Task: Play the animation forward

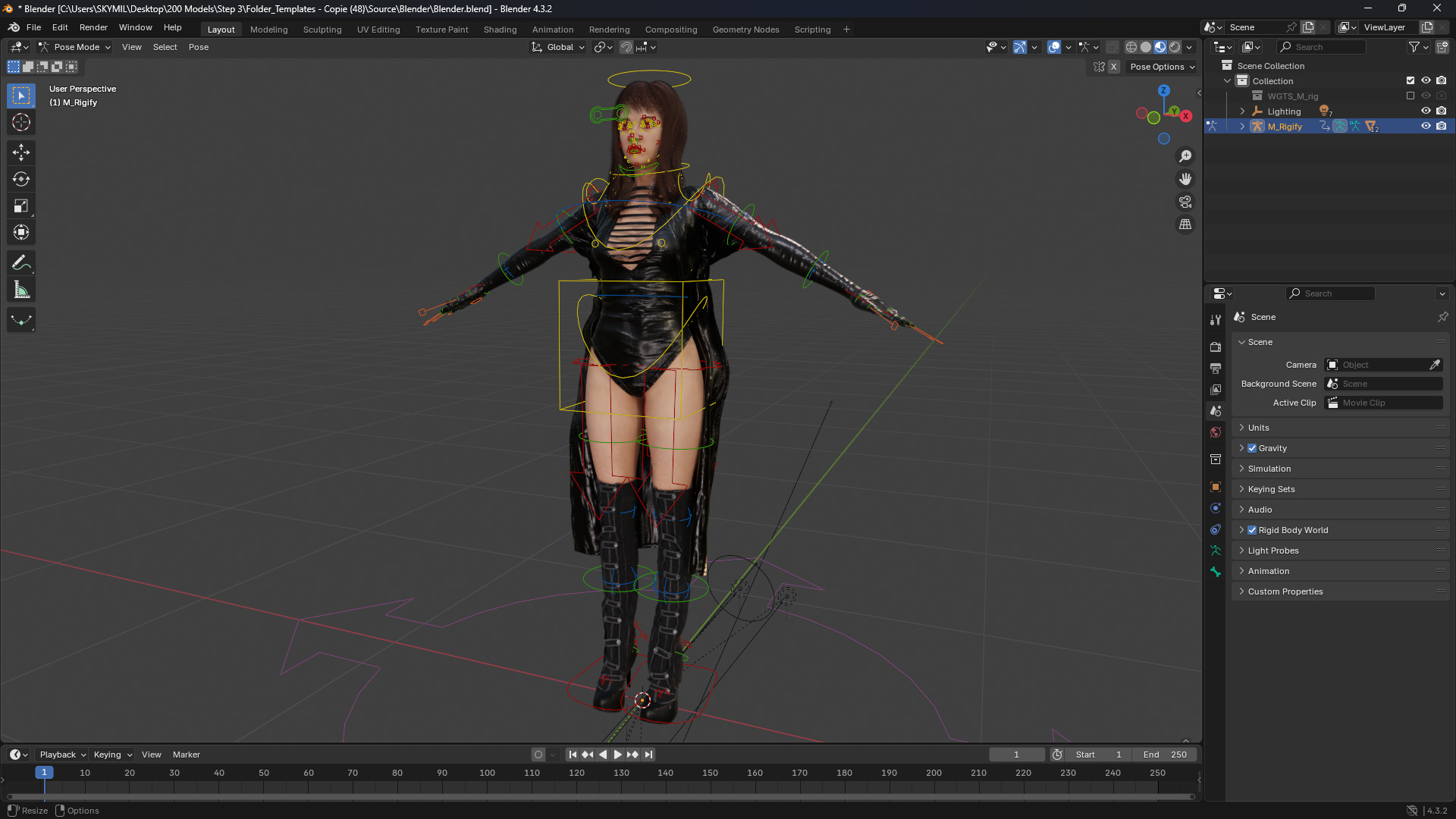Action: [617, 755]
